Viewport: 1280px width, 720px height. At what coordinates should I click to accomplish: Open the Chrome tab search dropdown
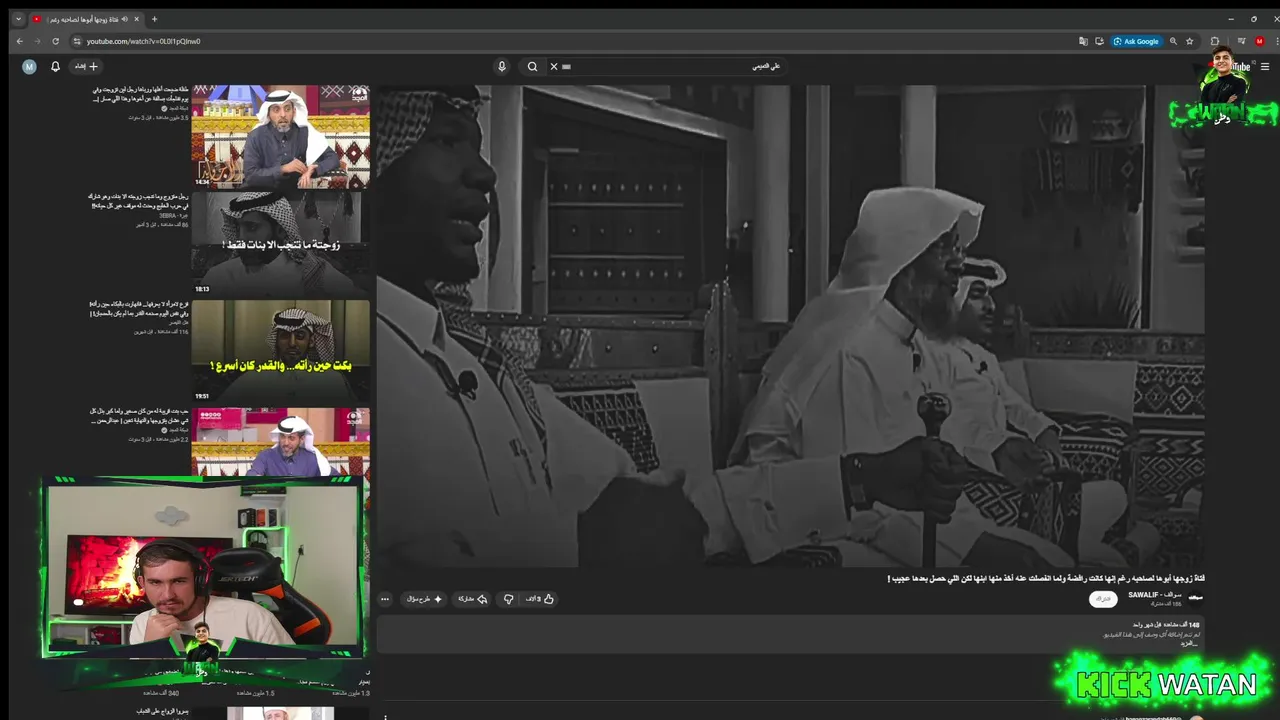(18, 19)
